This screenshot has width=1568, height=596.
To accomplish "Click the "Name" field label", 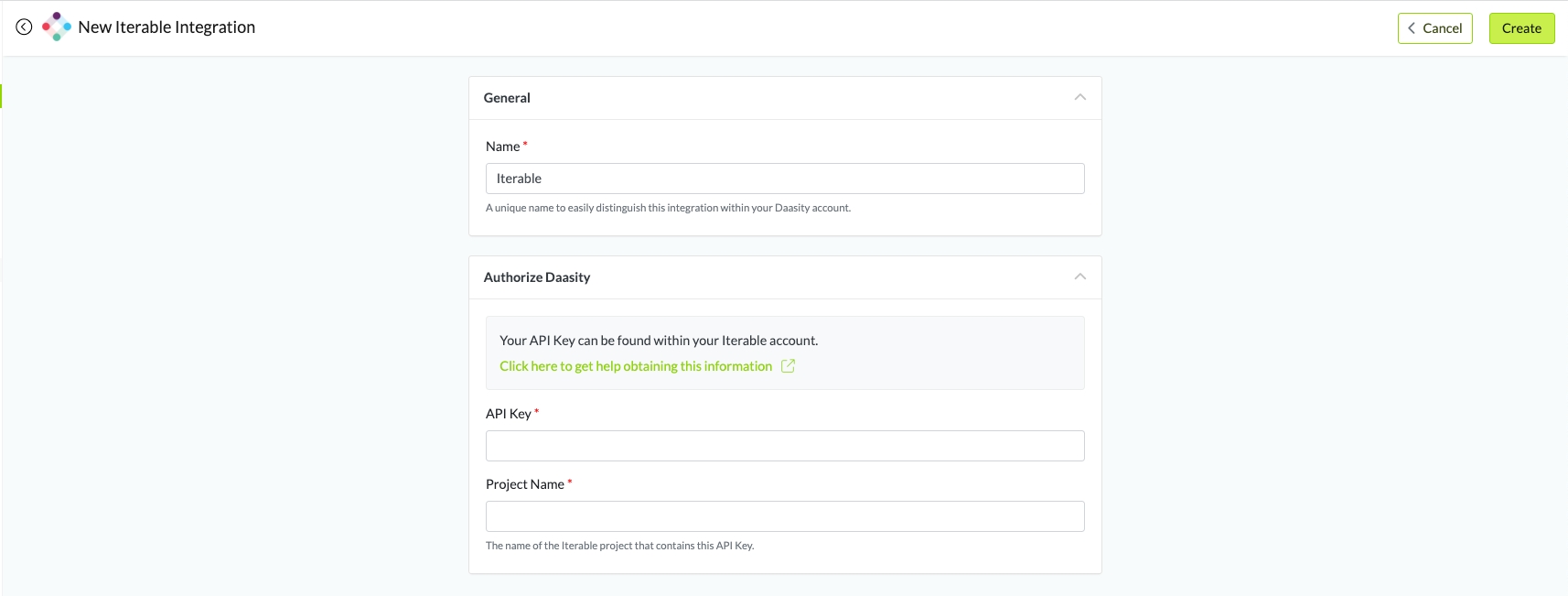I will pos(502,146).
